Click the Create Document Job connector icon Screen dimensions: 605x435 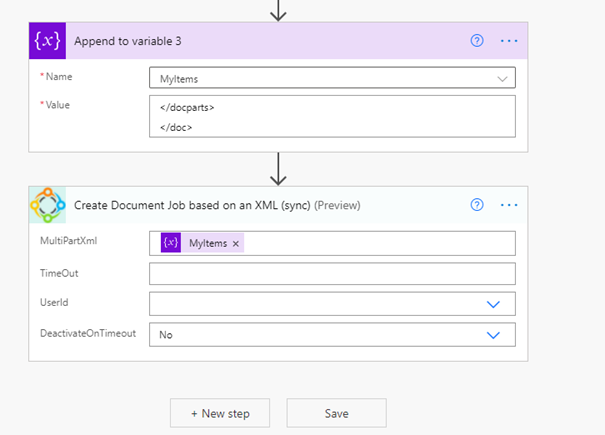pos(47,205)
